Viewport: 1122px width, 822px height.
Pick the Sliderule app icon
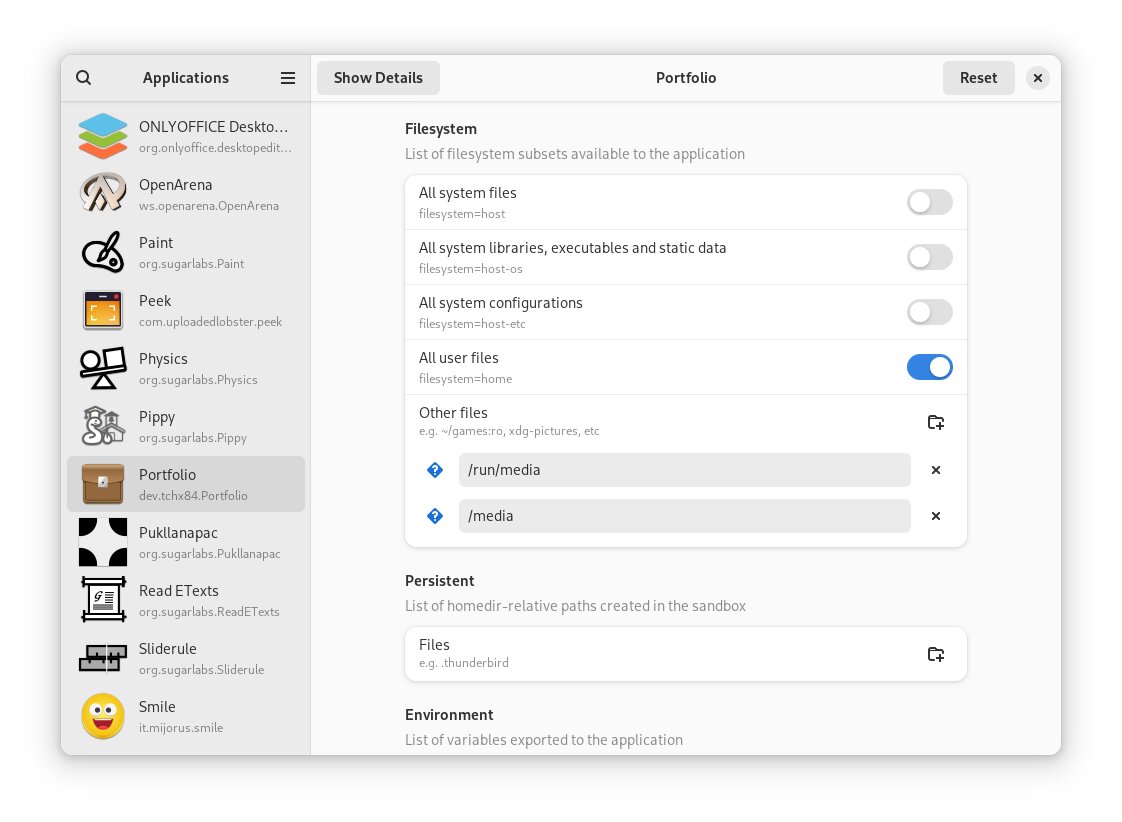(x=103, y=658)
